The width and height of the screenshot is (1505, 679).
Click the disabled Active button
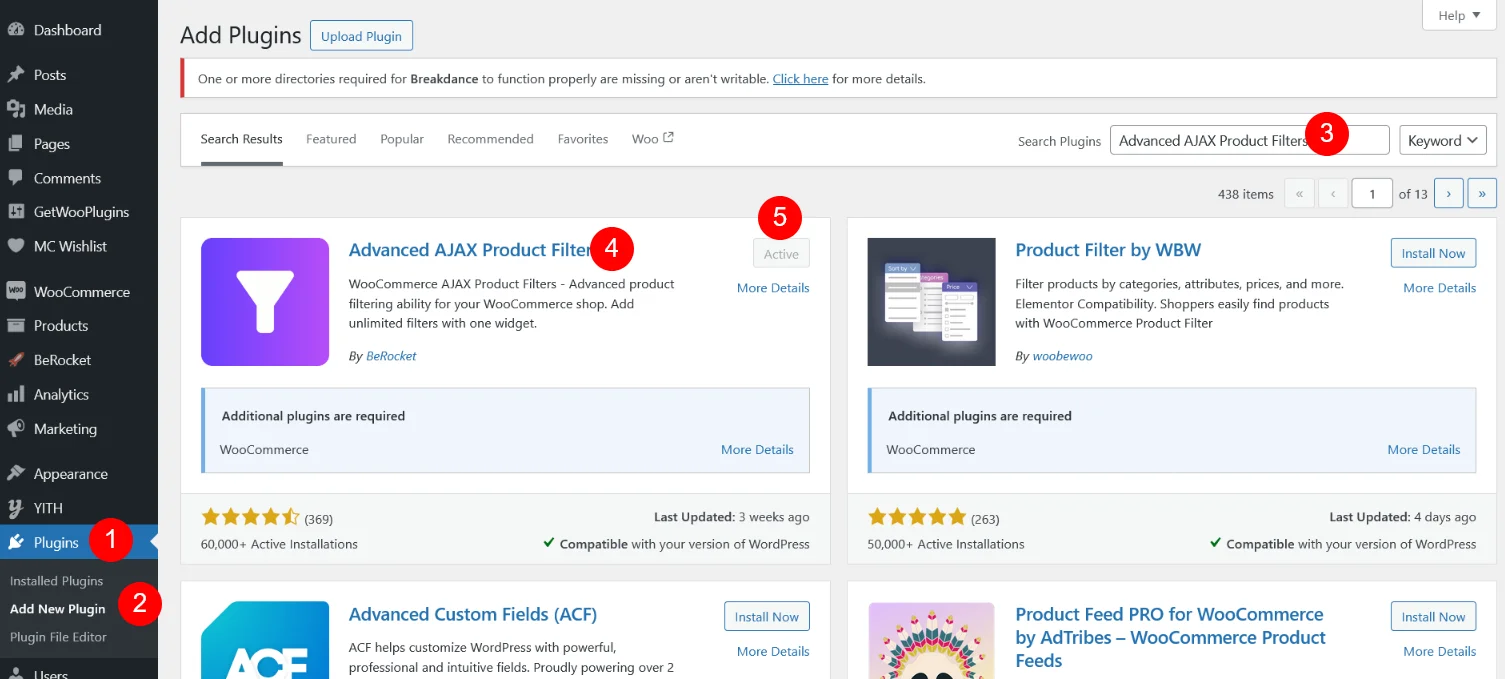pyautogui.click(x=781, y=254)
